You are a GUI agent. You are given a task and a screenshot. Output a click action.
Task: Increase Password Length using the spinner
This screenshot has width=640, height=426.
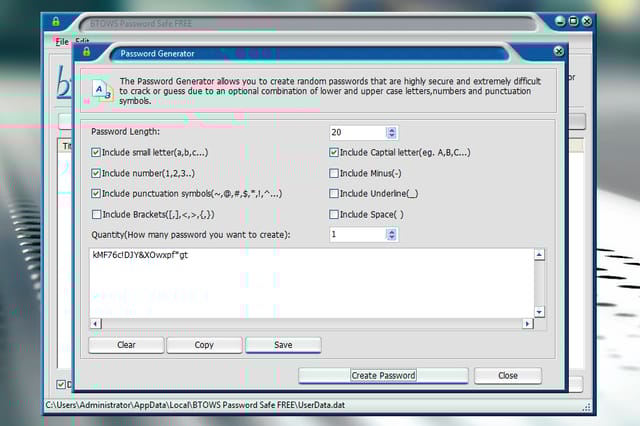391,130
